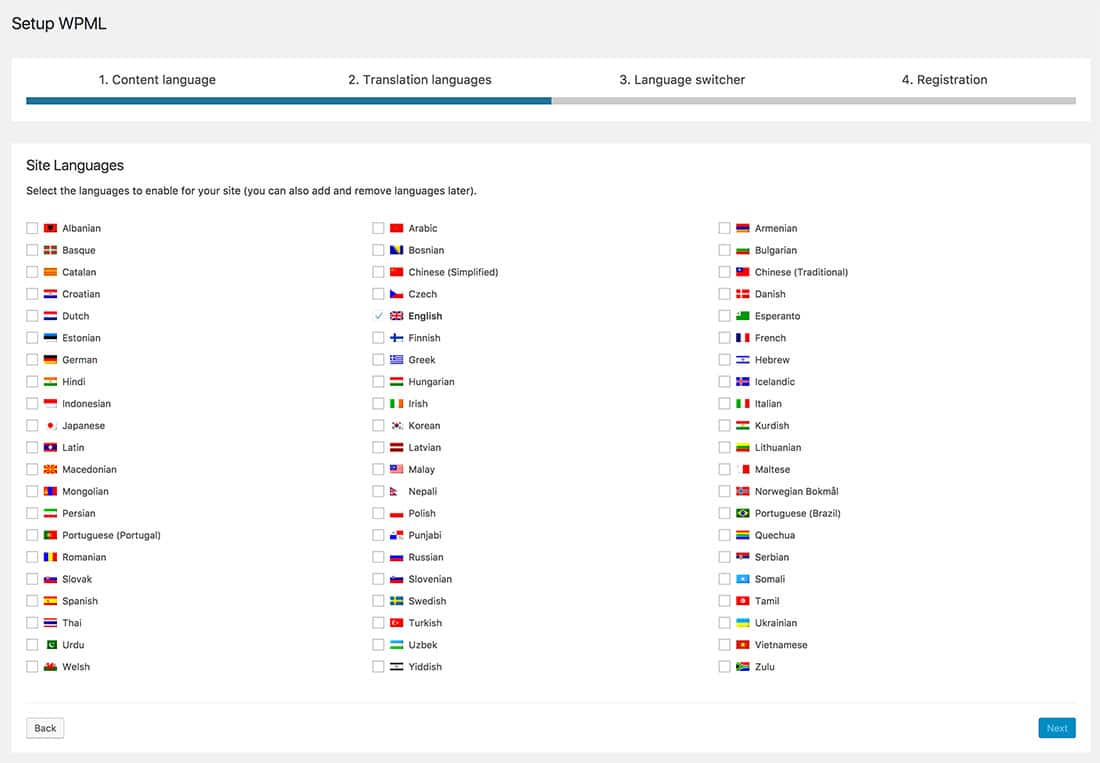This screenshot has width=1100, height=763.
Task: Tick the Chinese (Traditional) checkbox
Action: [x=725, y=272]
